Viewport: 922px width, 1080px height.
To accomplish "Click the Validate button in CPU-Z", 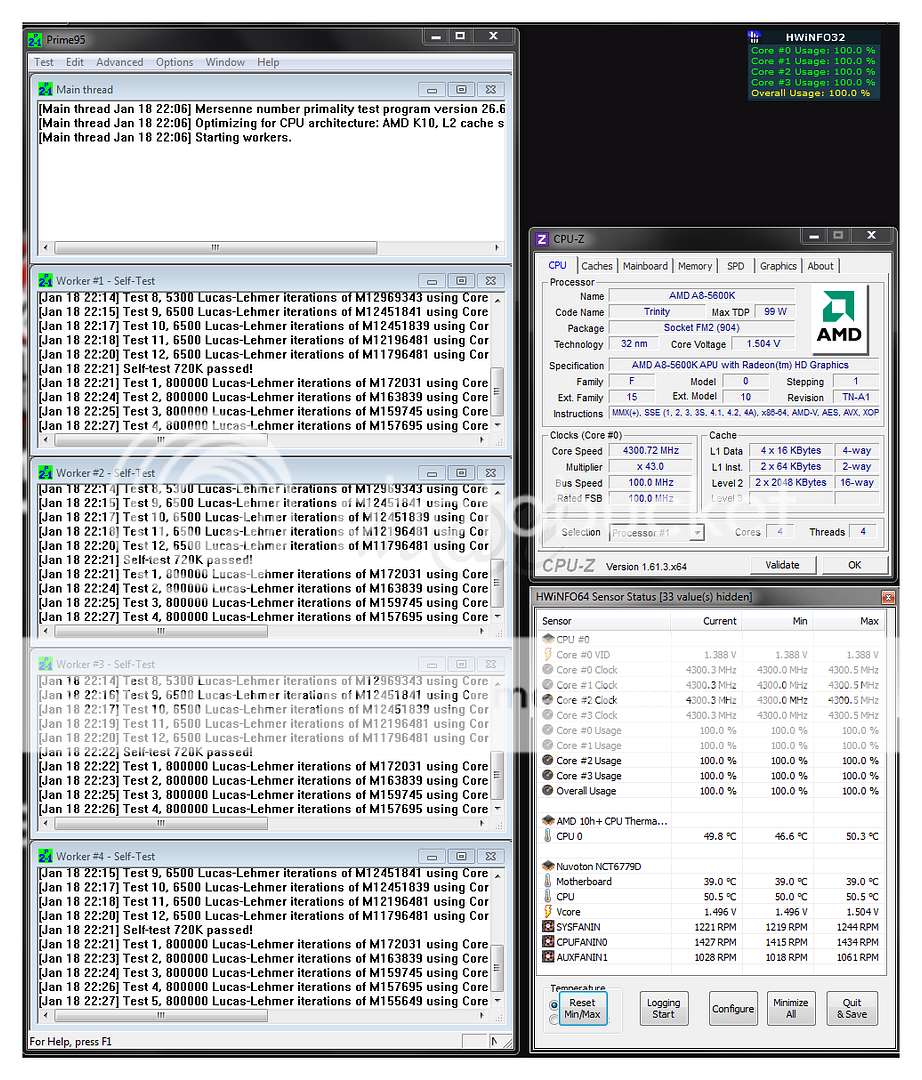I will [x=783, y=565].
